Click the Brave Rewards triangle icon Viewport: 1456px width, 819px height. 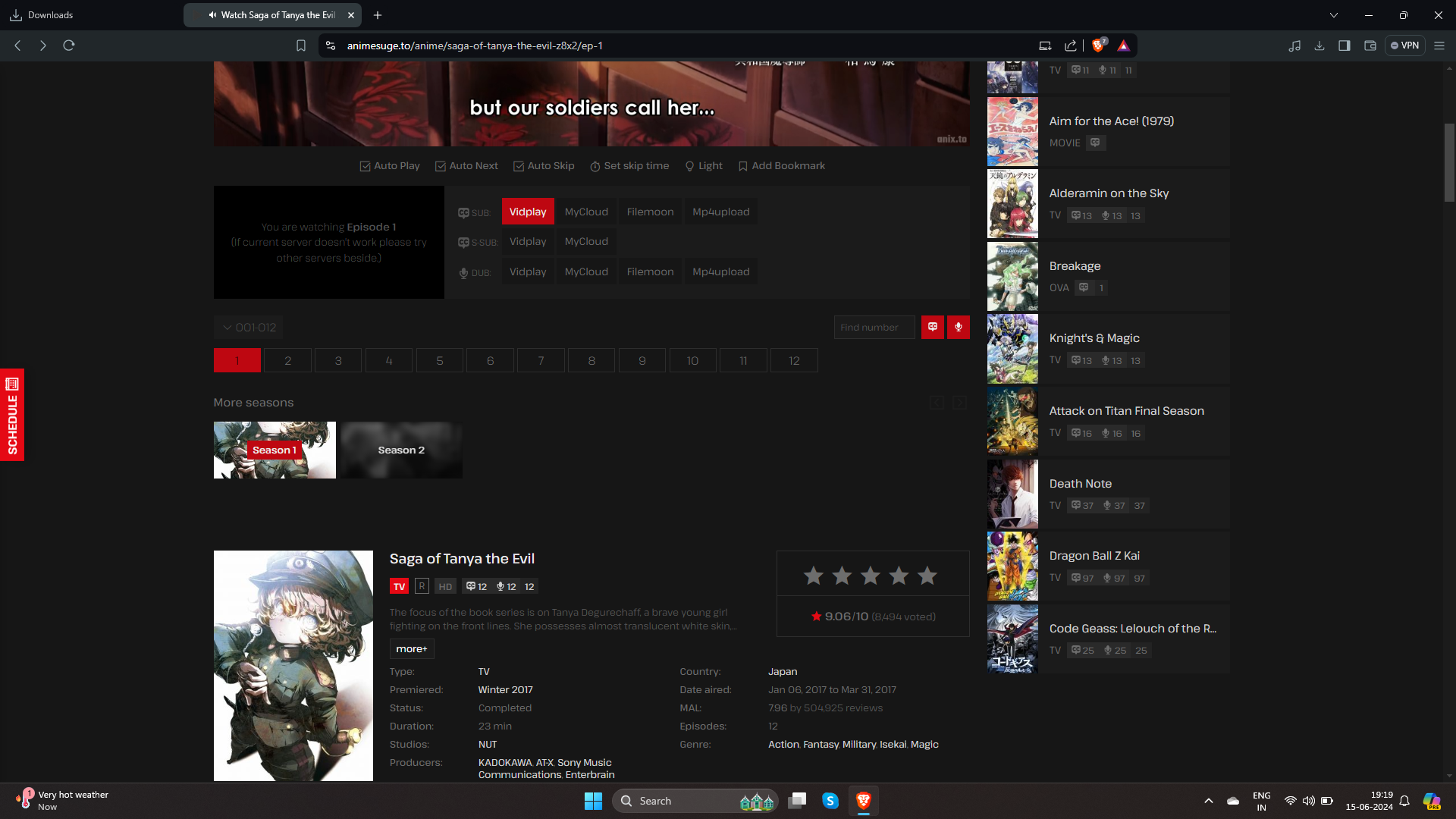click(x=1124, y=45)
